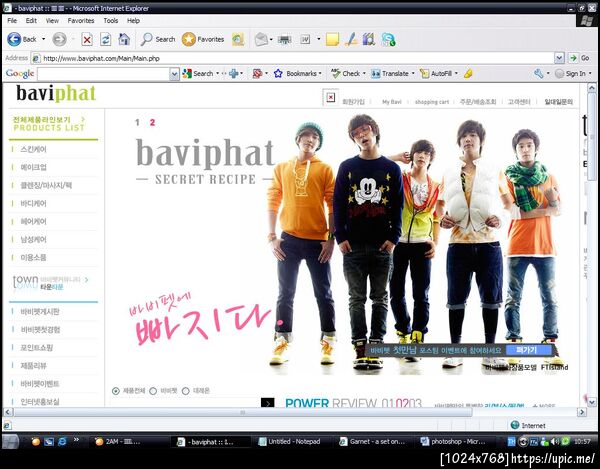Click the pen and paper toolbar icon
The image size is (600, 469).
351,39
